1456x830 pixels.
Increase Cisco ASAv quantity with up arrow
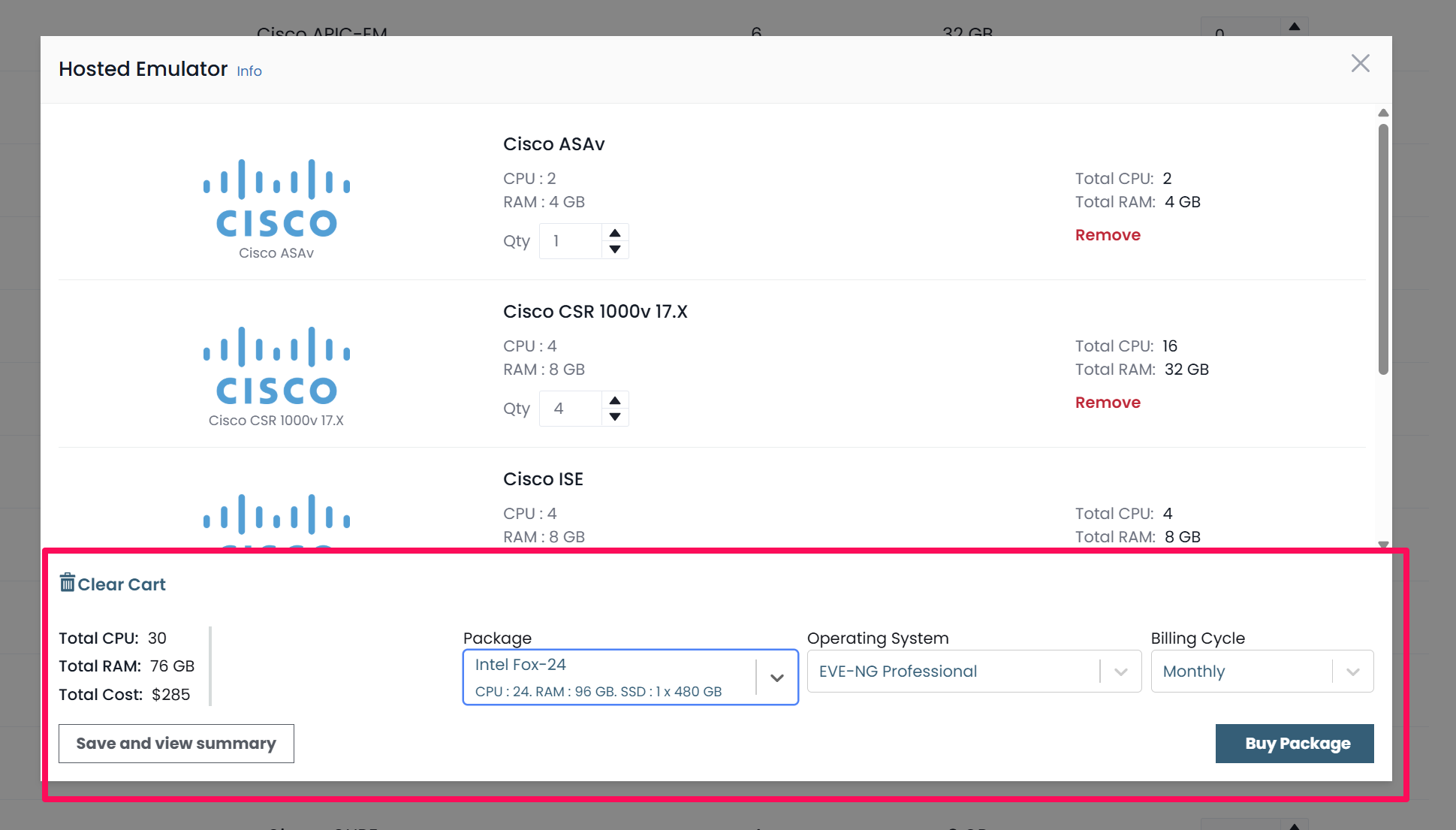click(615, 233)
